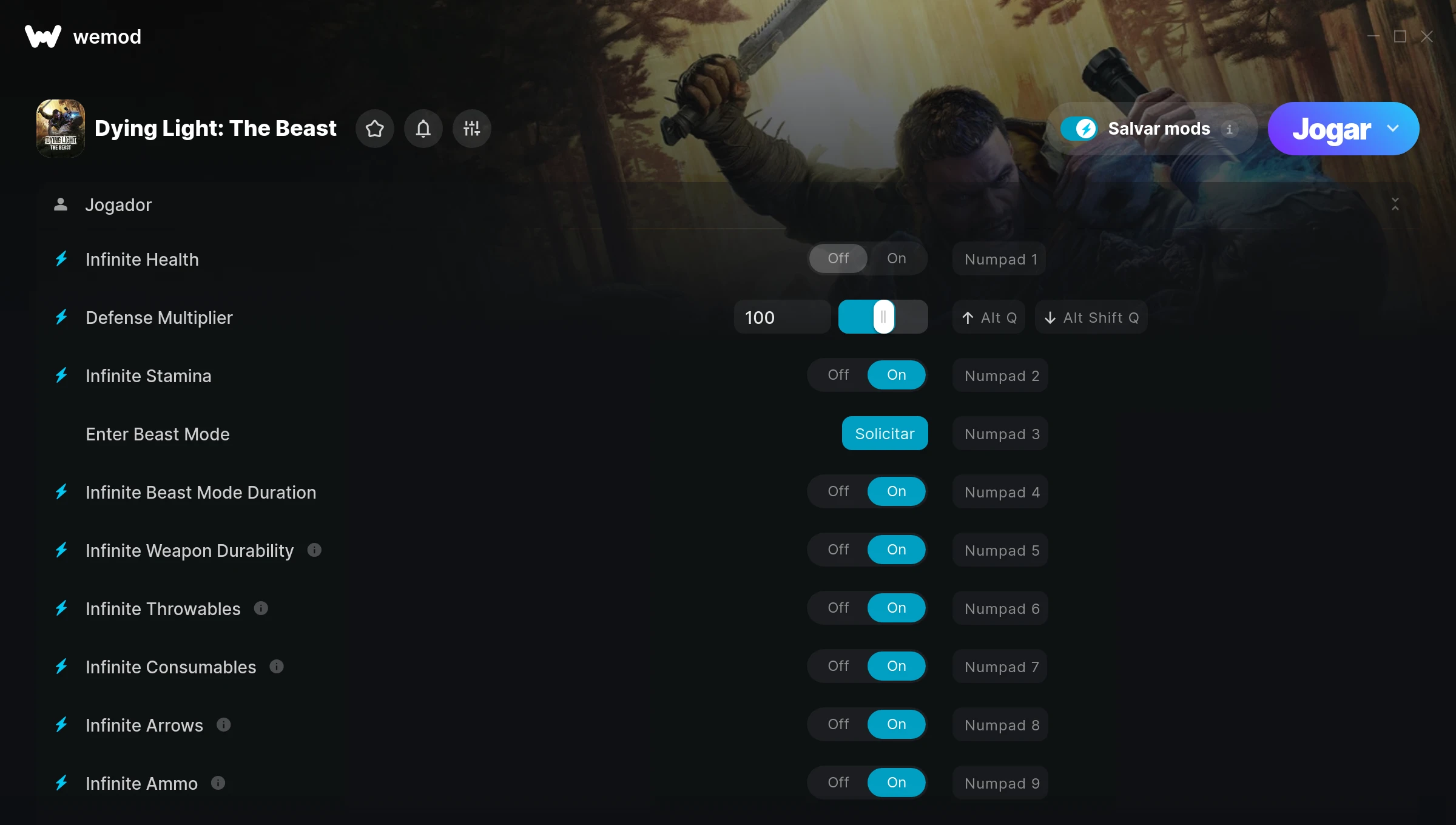
Task: Open the Jogar dropdown arrow
Action: [x=1393, y=129]
